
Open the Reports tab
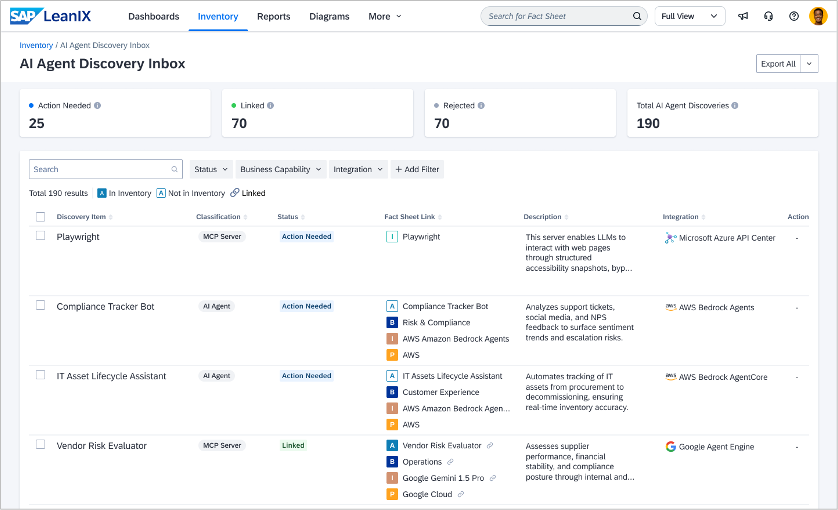(273, 17)
